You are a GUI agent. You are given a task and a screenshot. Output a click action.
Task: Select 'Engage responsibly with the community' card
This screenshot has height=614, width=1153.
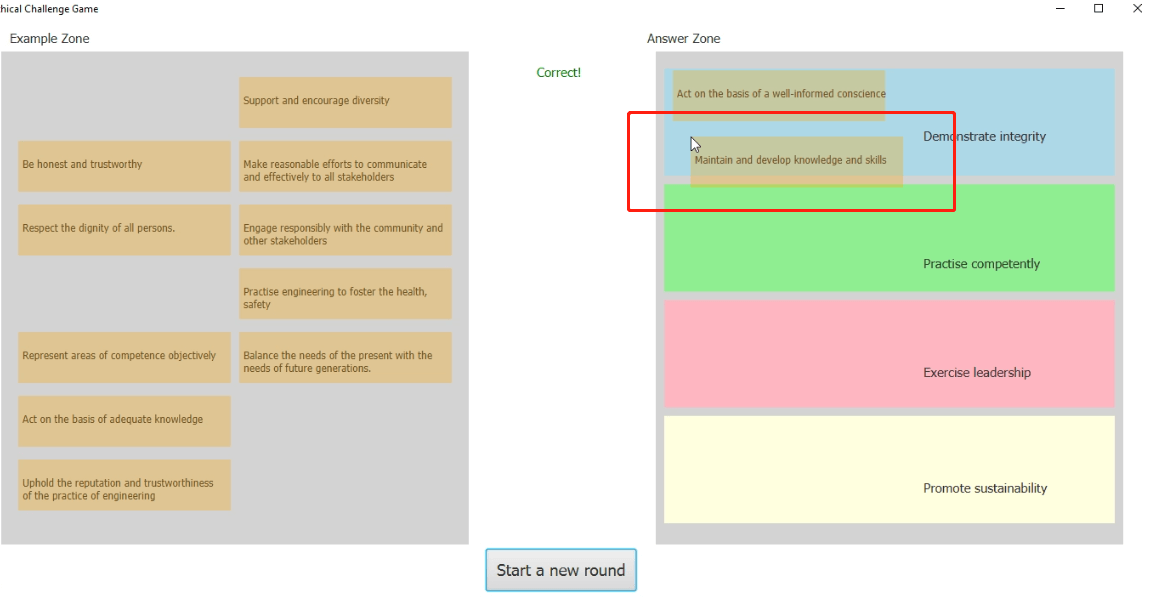click(x=345, y=230)
